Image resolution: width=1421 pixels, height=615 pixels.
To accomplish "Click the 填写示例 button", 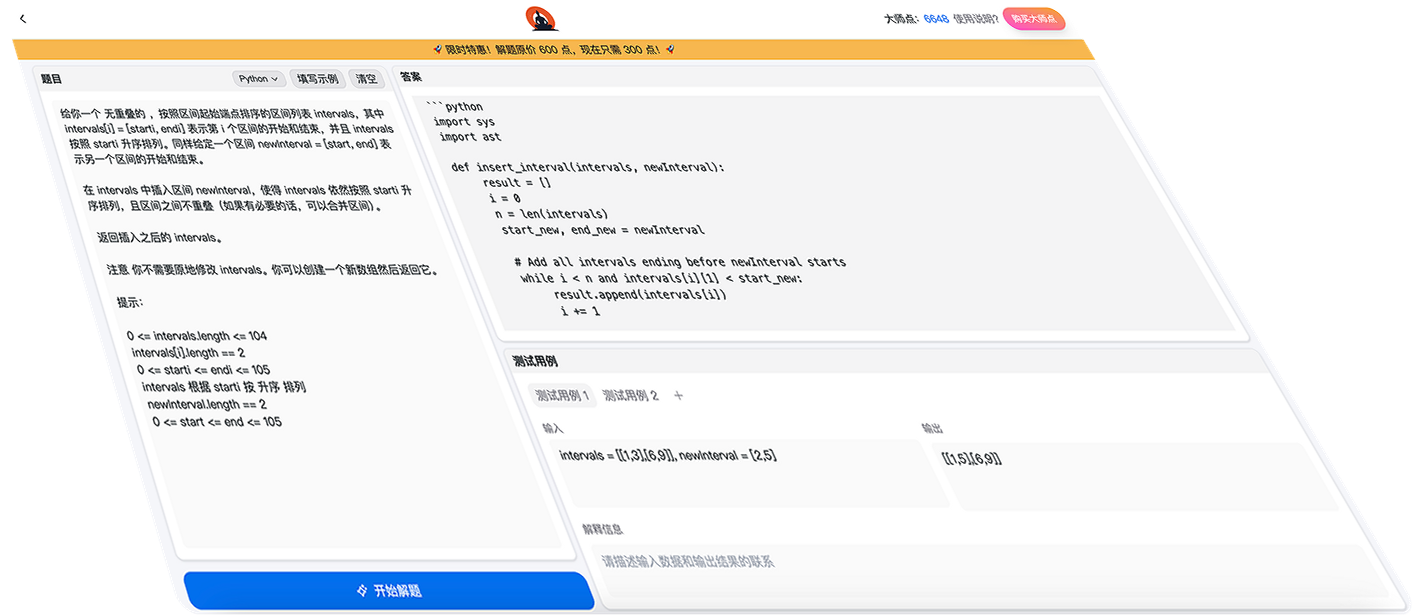I will click(317, 79).
